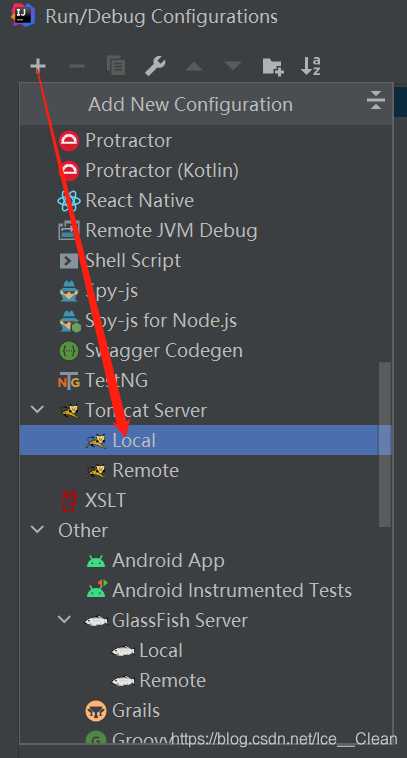Click the Copy Configuration icon
Image resolution: width=407 pixels, height=758 pixels.
click(116, 66)
